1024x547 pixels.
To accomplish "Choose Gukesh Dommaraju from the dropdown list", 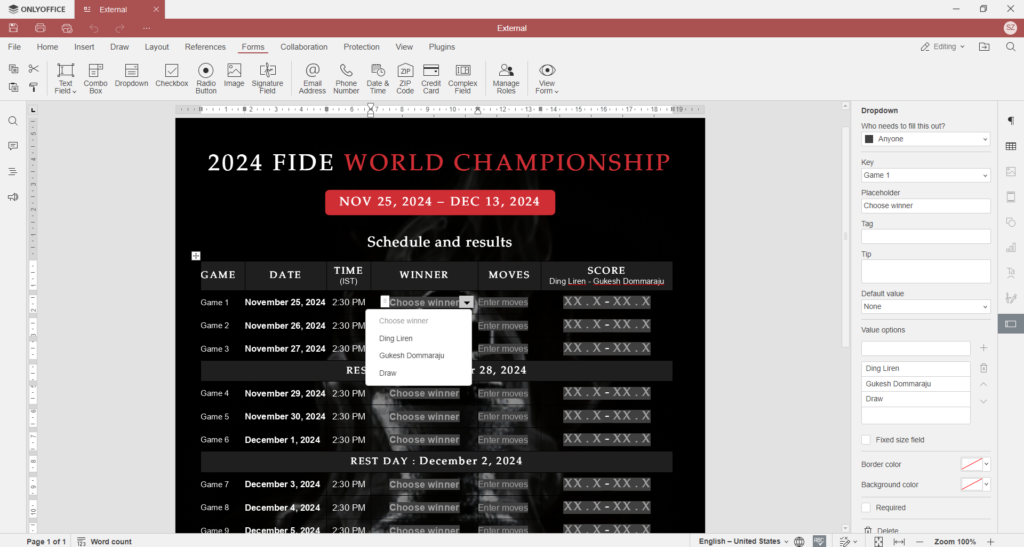I will click(x=411, y=355).
